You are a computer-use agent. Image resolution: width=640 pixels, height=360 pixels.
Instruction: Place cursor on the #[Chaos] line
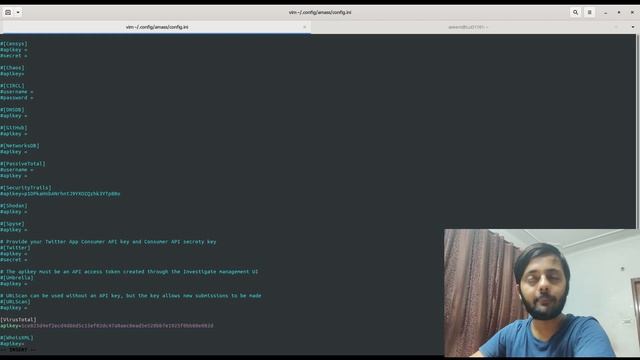(12, 68)
